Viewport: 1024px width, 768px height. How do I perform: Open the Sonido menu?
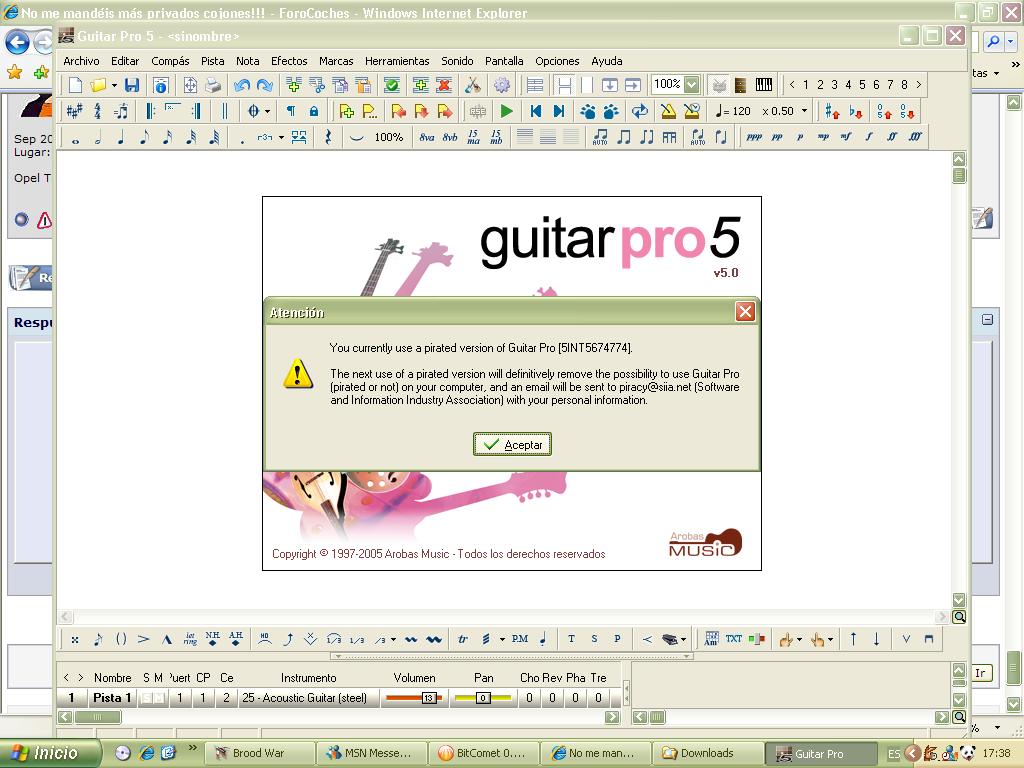click(457, 61)
